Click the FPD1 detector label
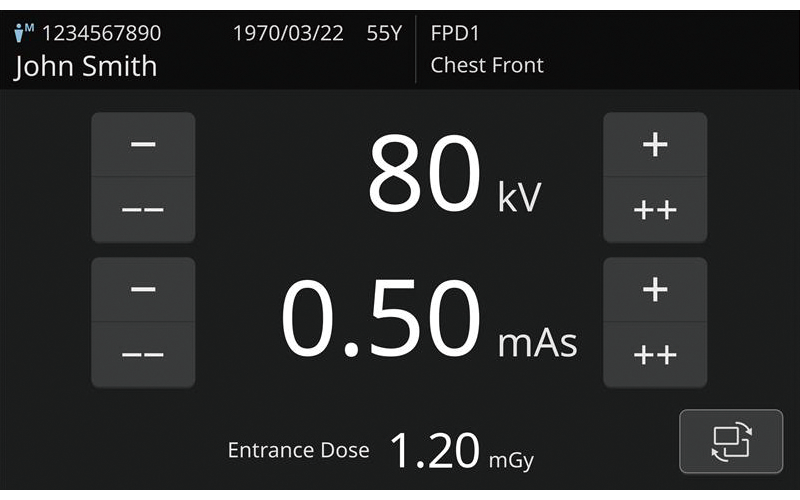The width and height of the screenshot is (800, 500). (455, 33)
